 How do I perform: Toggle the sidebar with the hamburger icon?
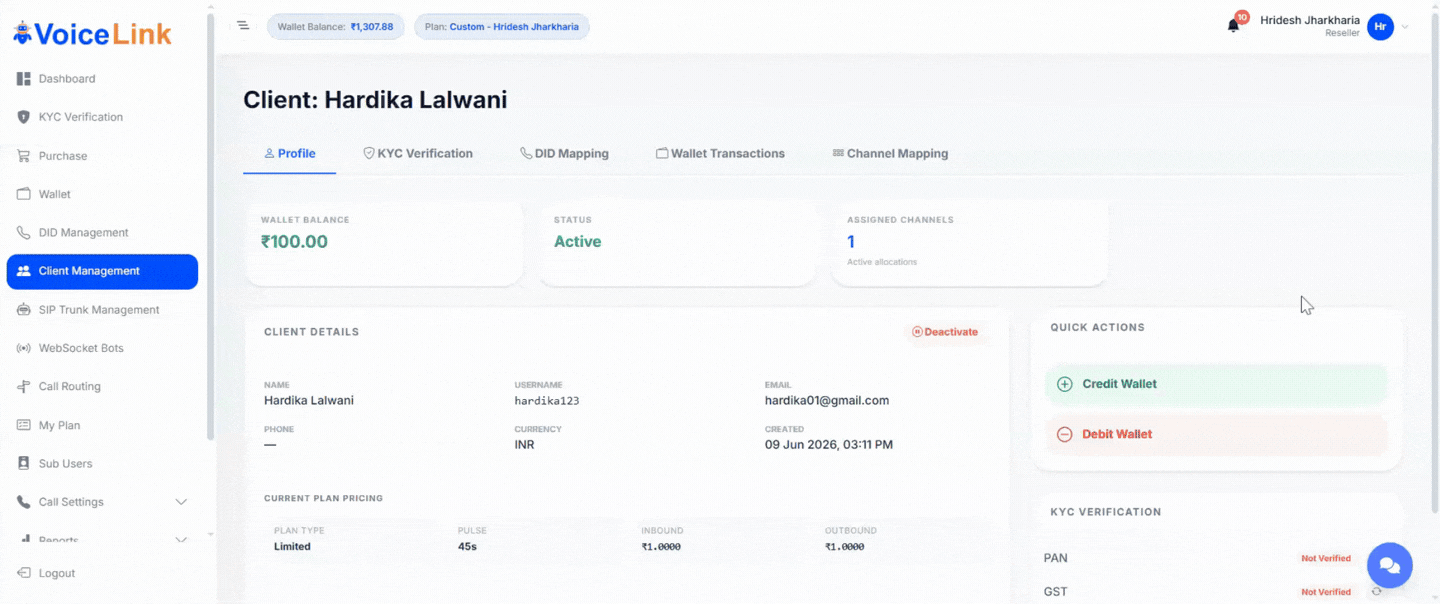pyautogui.click(x=243, y=26)
